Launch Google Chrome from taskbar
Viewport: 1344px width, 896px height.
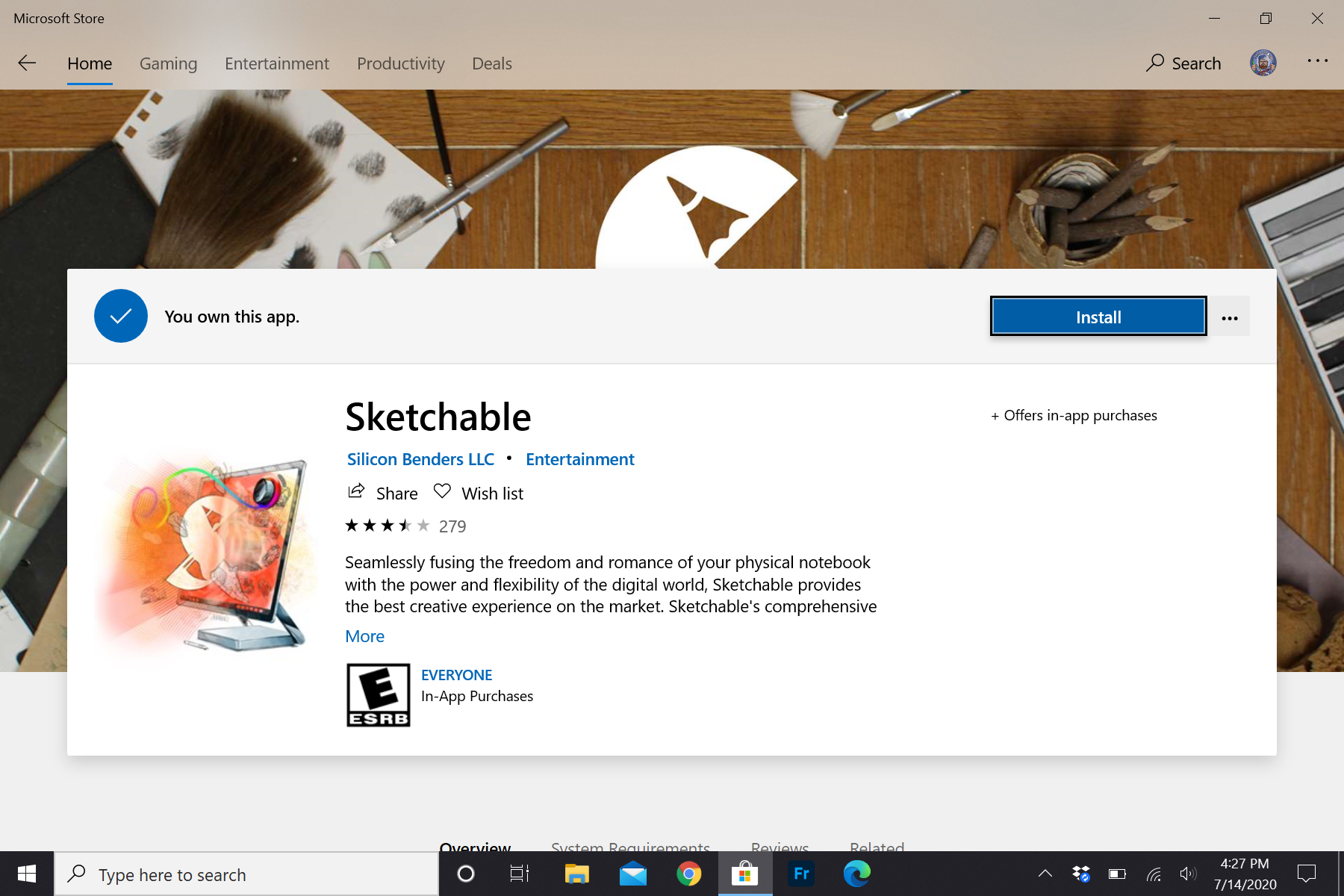688,874
